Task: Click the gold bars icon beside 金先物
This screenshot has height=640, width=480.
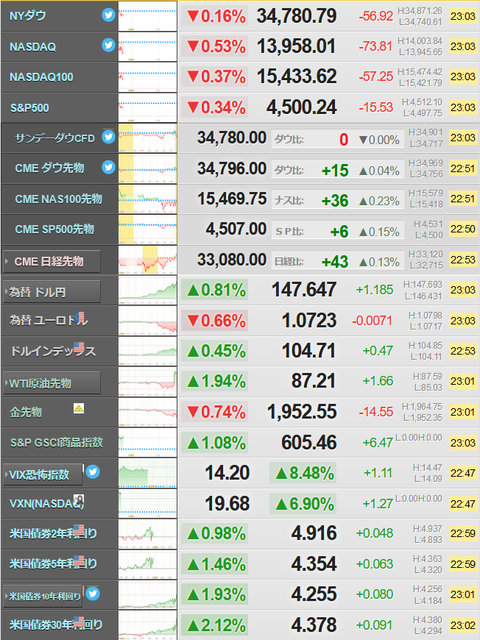Action: [x=79, y=408]
